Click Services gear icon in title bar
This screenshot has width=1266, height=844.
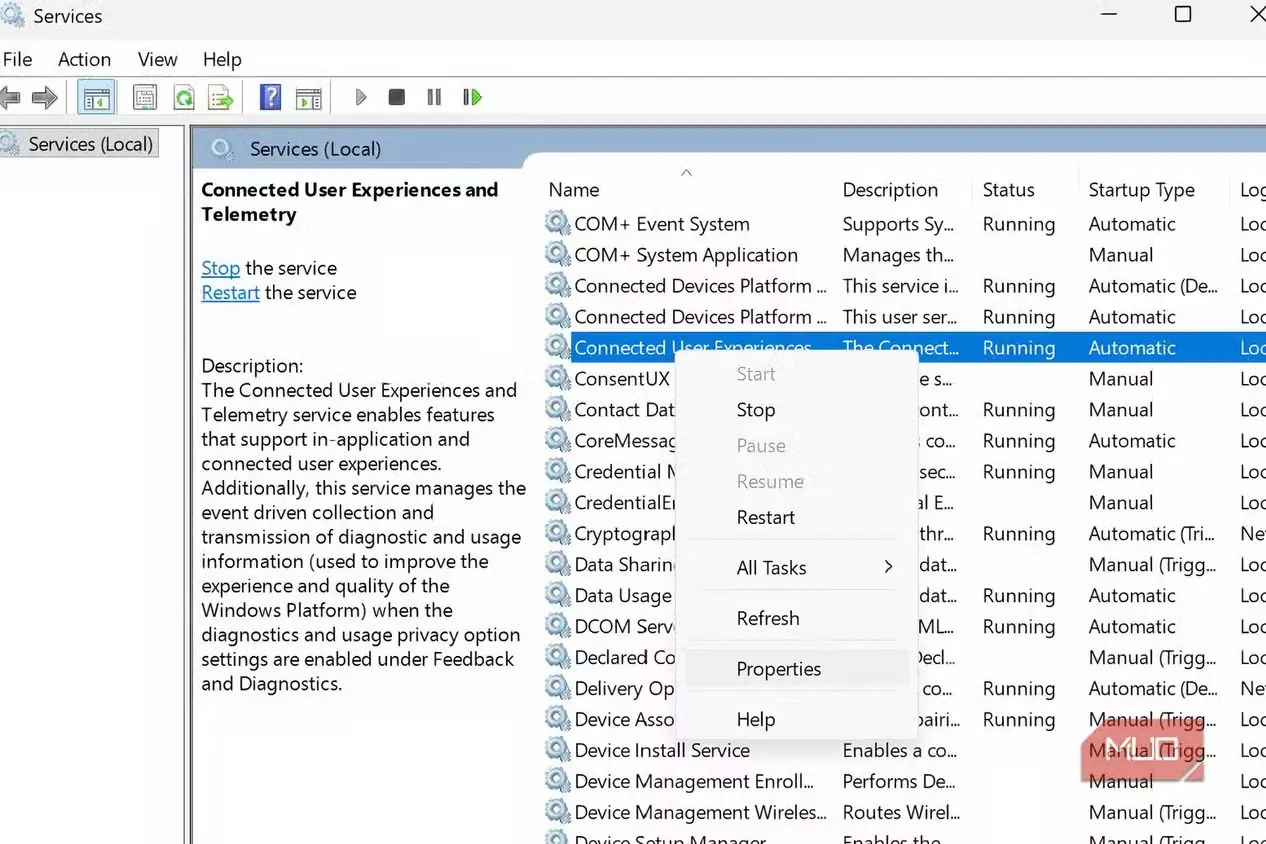click(x=11, y=15)
